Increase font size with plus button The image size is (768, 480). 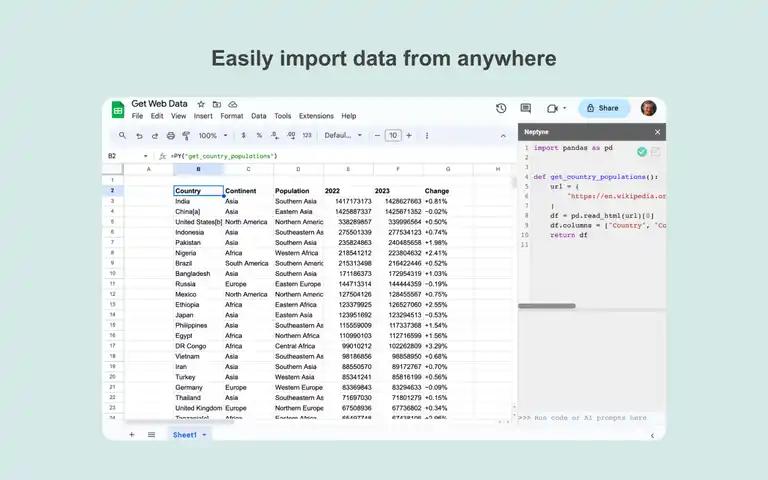tap(409, 136)
